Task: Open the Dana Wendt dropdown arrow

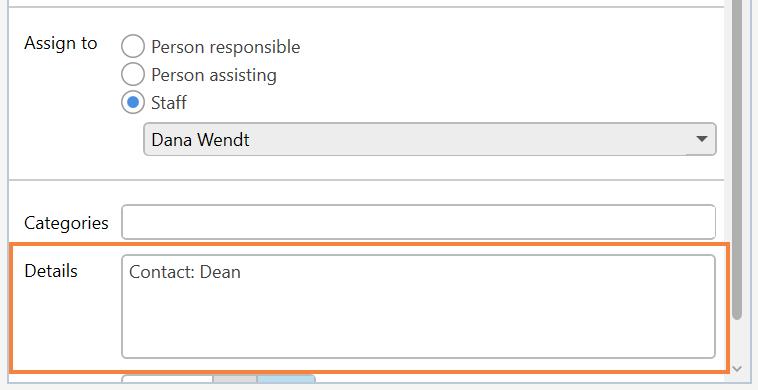Action: [701, 139]
